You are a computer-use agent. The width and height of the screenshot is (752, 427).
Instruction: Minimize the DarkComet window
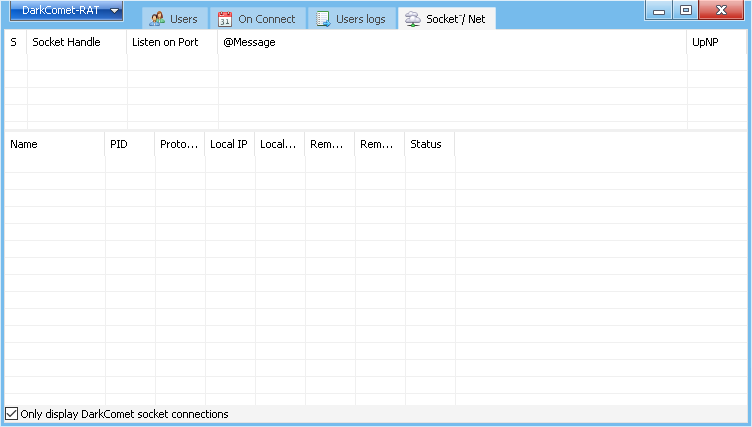pos(659,10)
